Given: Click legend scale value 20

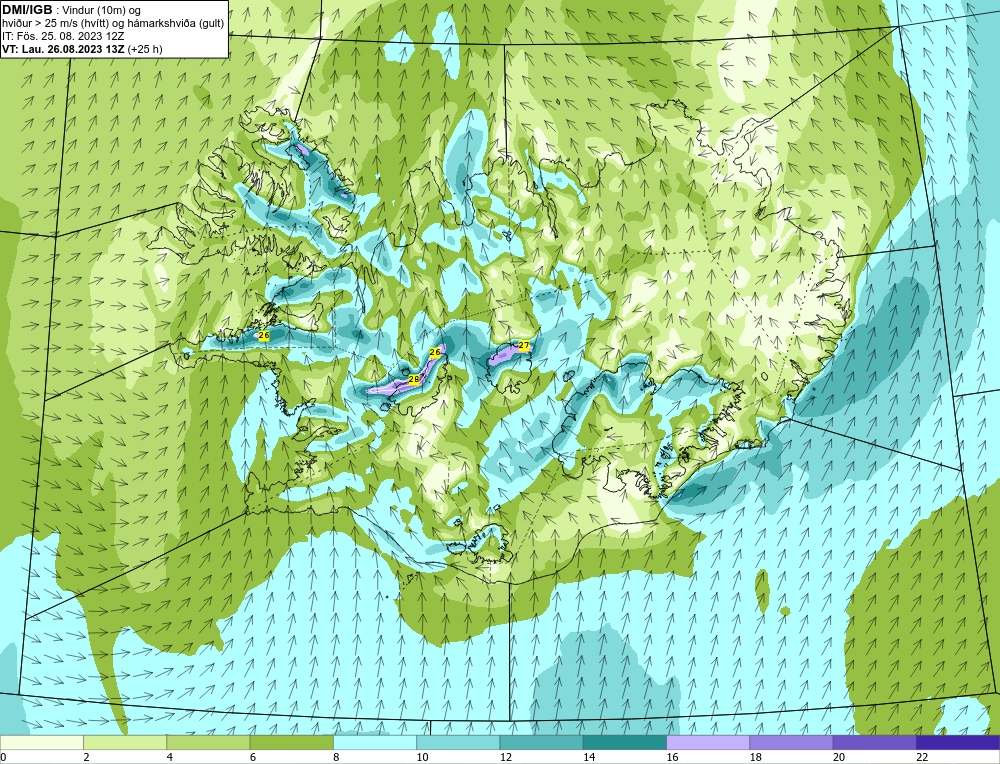Looking at the screenshot, I should 839,757.
